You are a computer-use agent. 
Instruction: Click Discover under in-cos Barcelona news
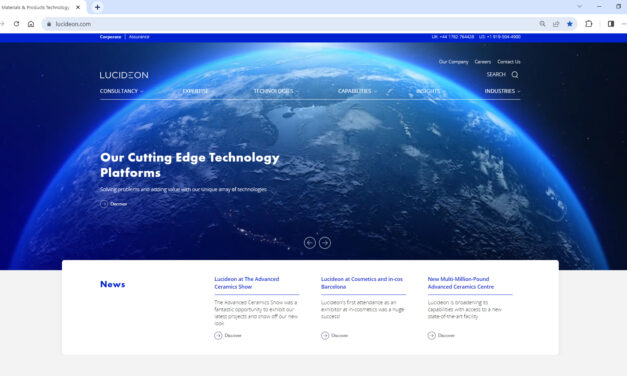(x=335, y=336)
